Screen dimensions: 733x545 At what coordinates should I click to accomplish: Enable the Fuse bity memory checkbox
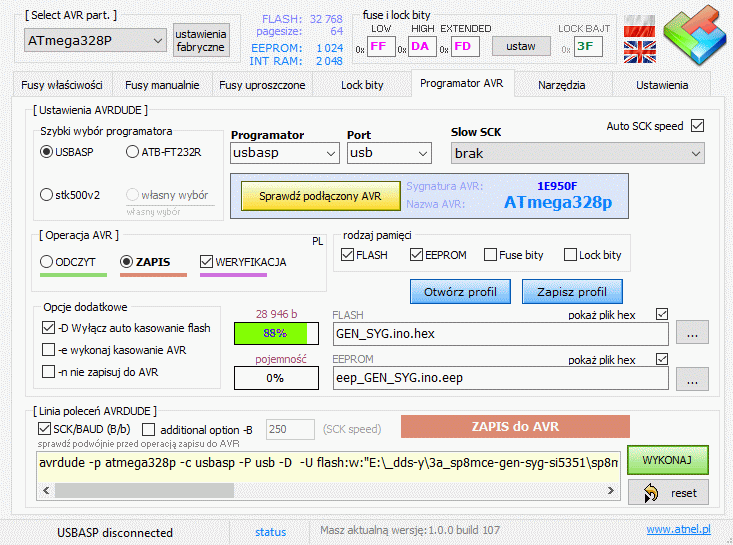pos(491,255)
